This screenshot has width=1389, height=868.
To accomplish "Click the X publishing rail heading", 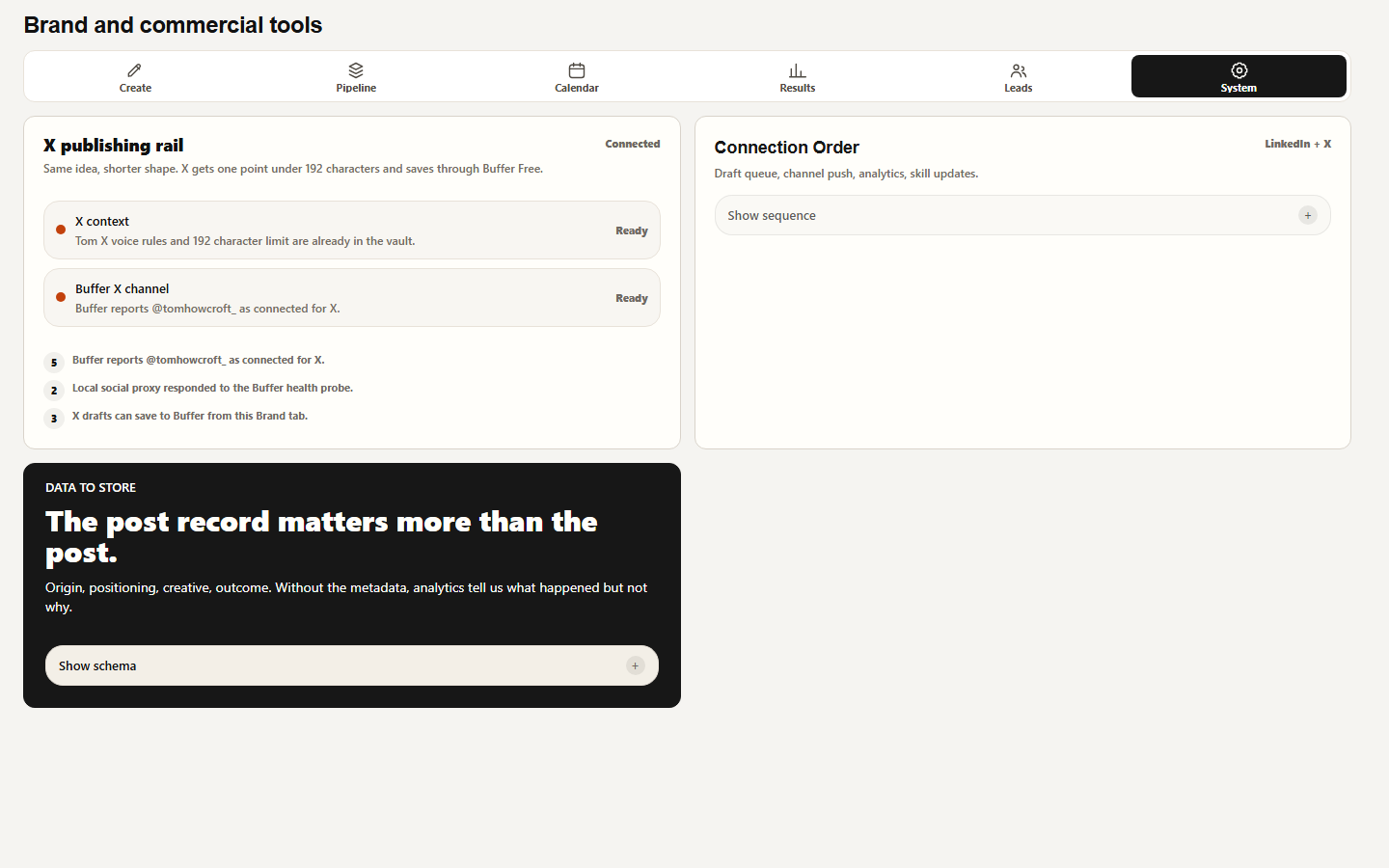I will (114, 146).
